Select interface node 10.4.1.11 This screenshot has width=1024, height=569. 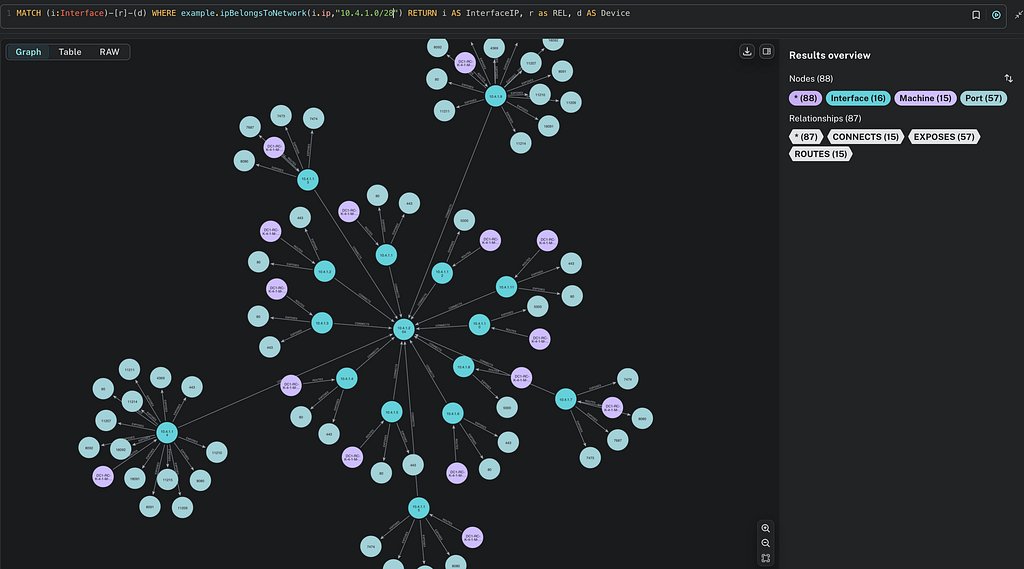(506, 287)
